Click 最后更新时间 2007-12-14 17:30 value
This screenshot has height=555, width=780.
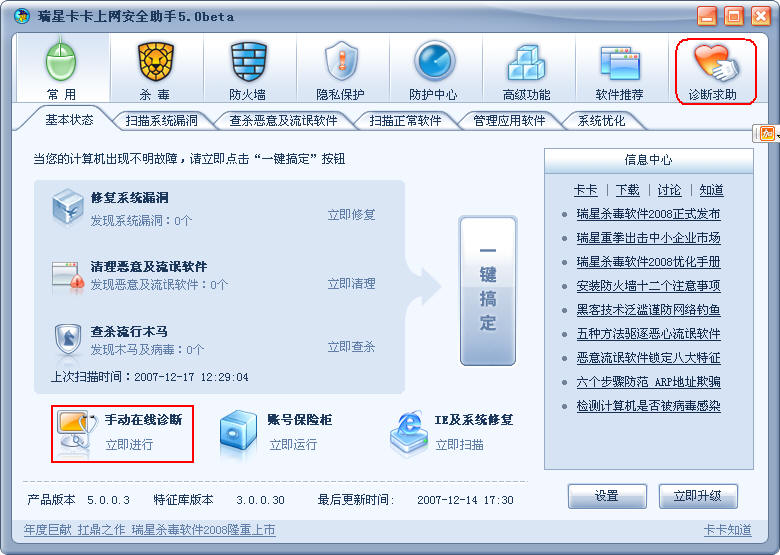pyautogui.click(x=465, y=500)
